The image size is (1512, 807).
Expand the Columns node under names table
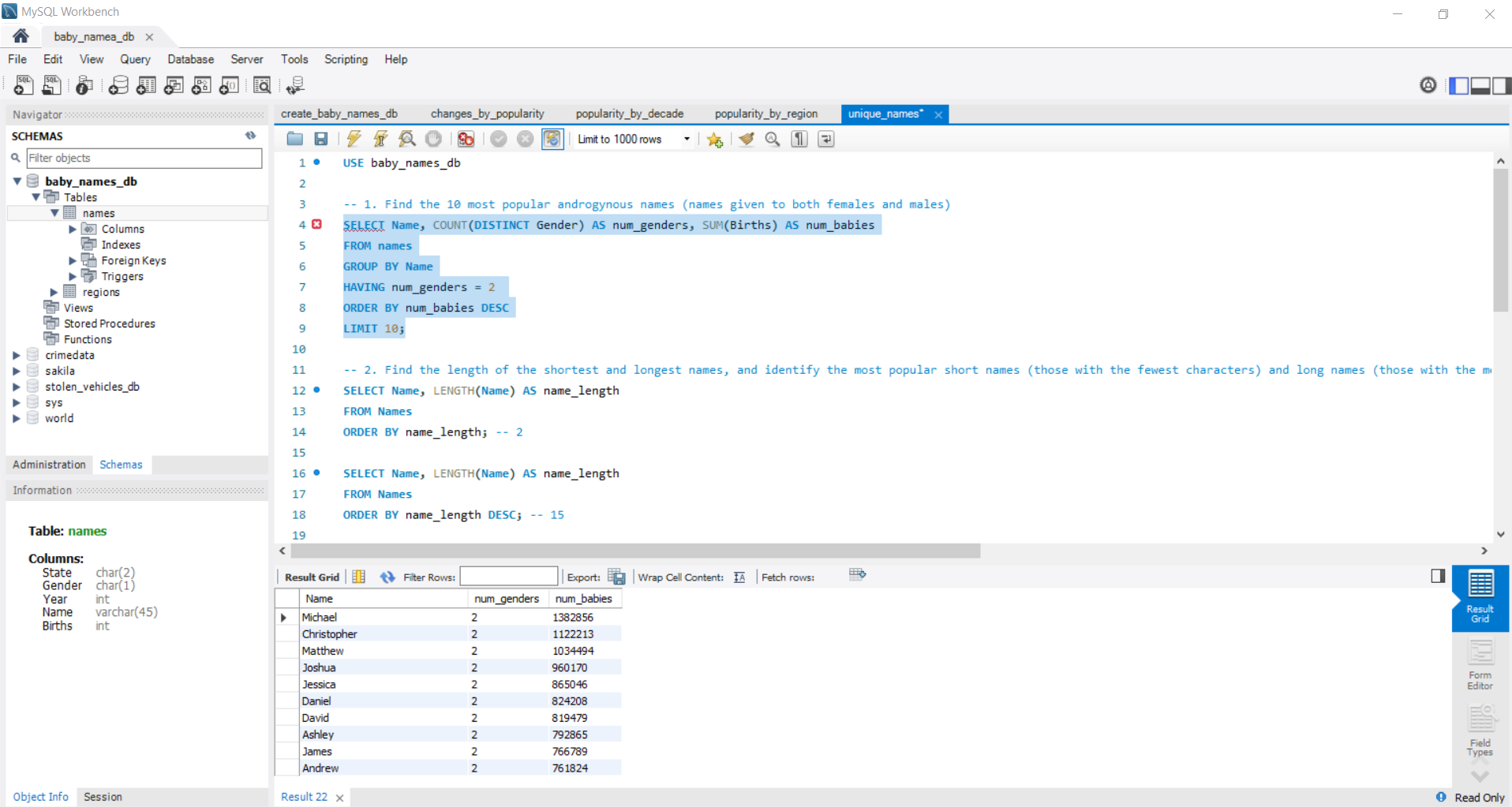[73, 229]
